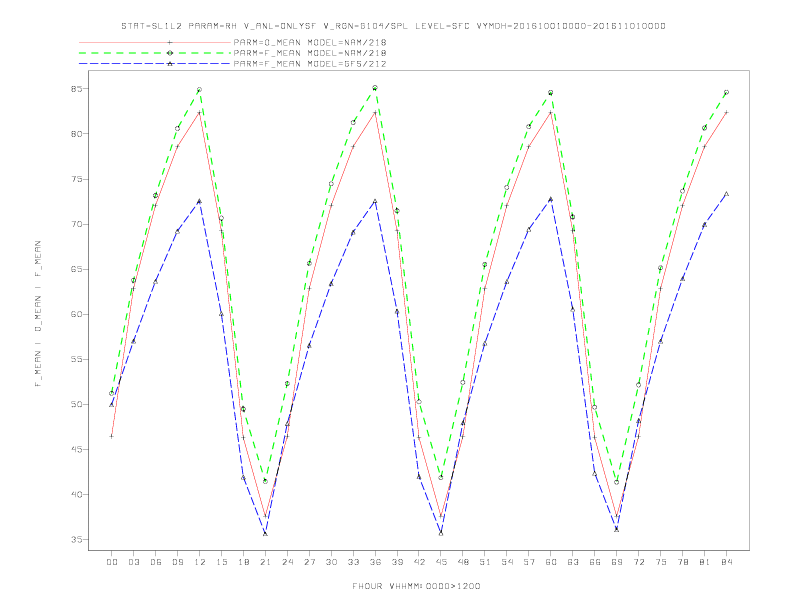This screenshot has width=792, height=612.
Task: Click blue triangle data point at hour 60 peak
Action: click(551, 199)
